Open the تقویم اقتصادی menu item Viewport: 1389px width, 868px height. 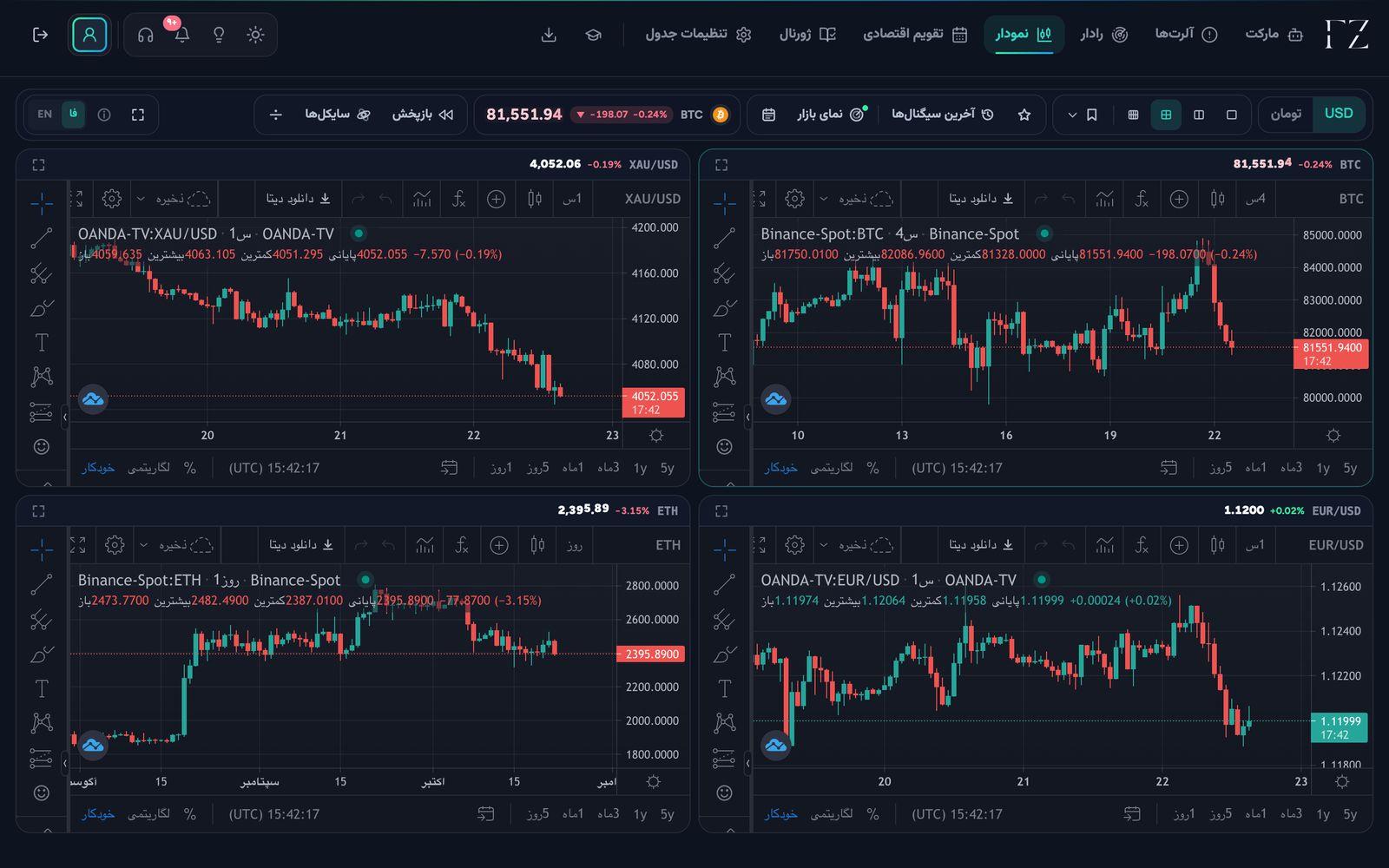pyautogui.click(x=915, y=35)
